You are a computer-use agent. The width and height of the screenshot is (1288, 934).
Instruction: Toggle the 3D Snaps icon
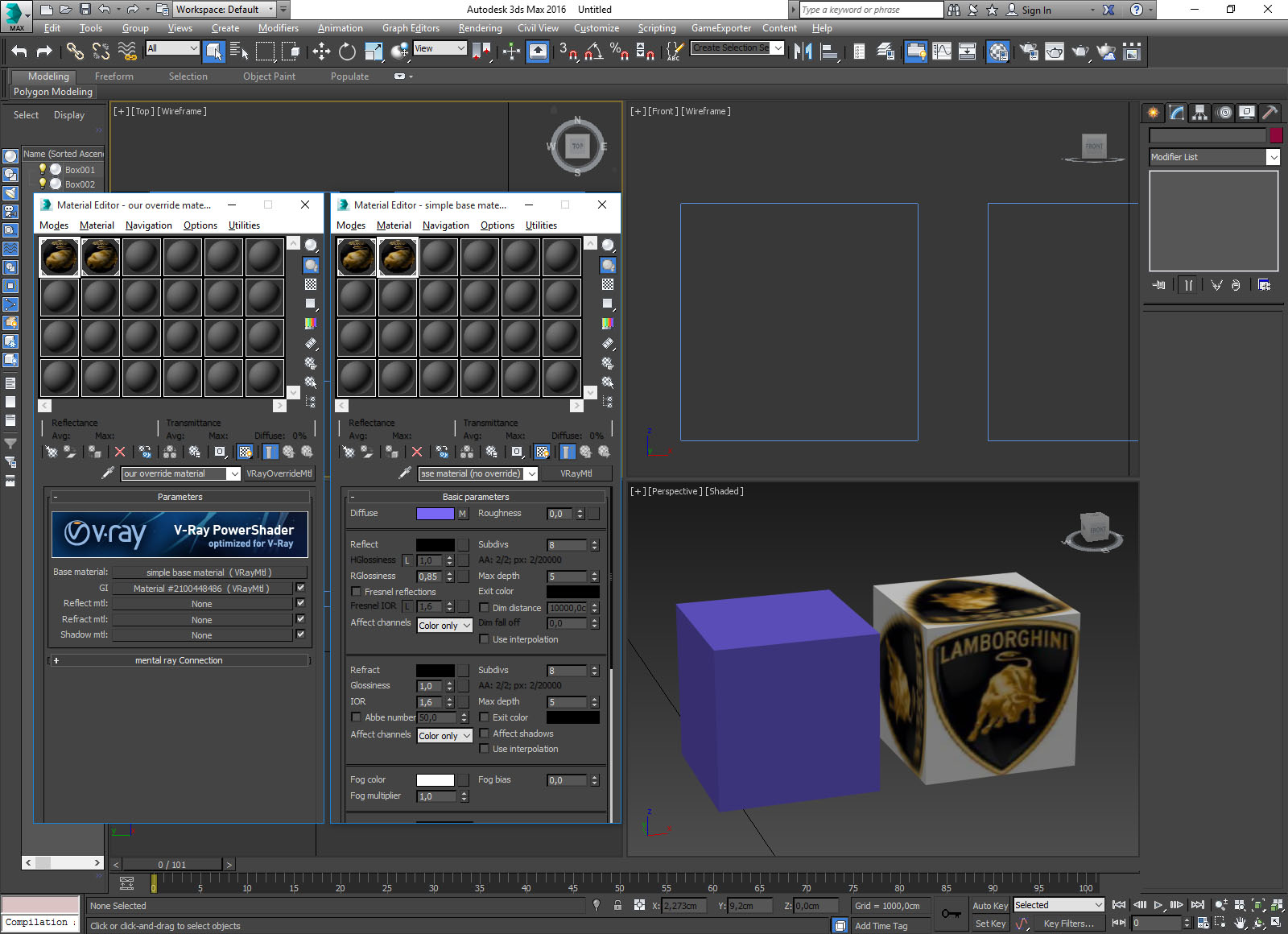tap(568, 52)
